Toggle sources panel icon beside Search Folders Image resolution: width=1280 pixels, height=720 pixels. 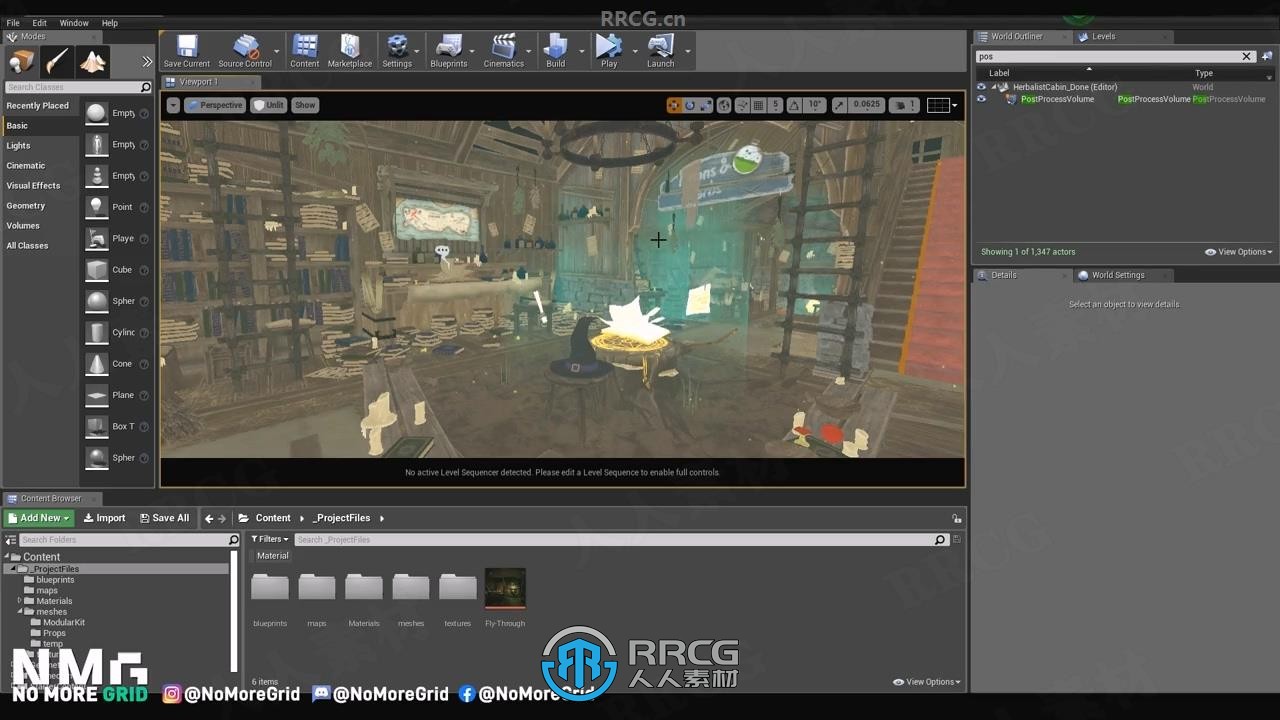(11, 540)
